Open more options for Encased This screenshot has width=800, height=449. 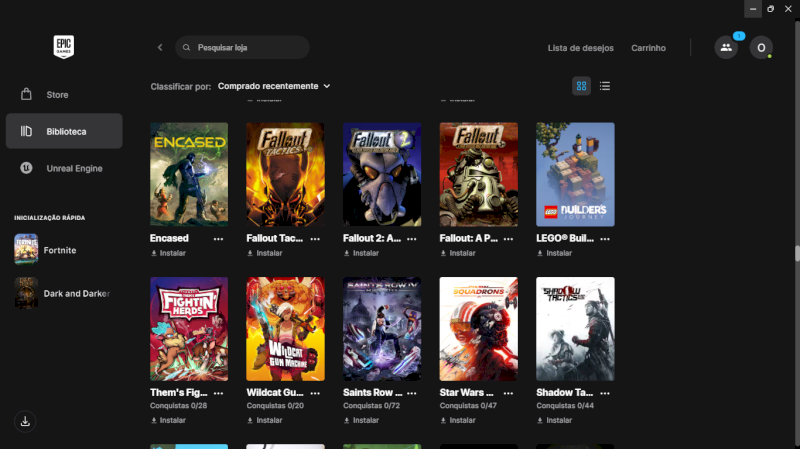pos(218,239)
